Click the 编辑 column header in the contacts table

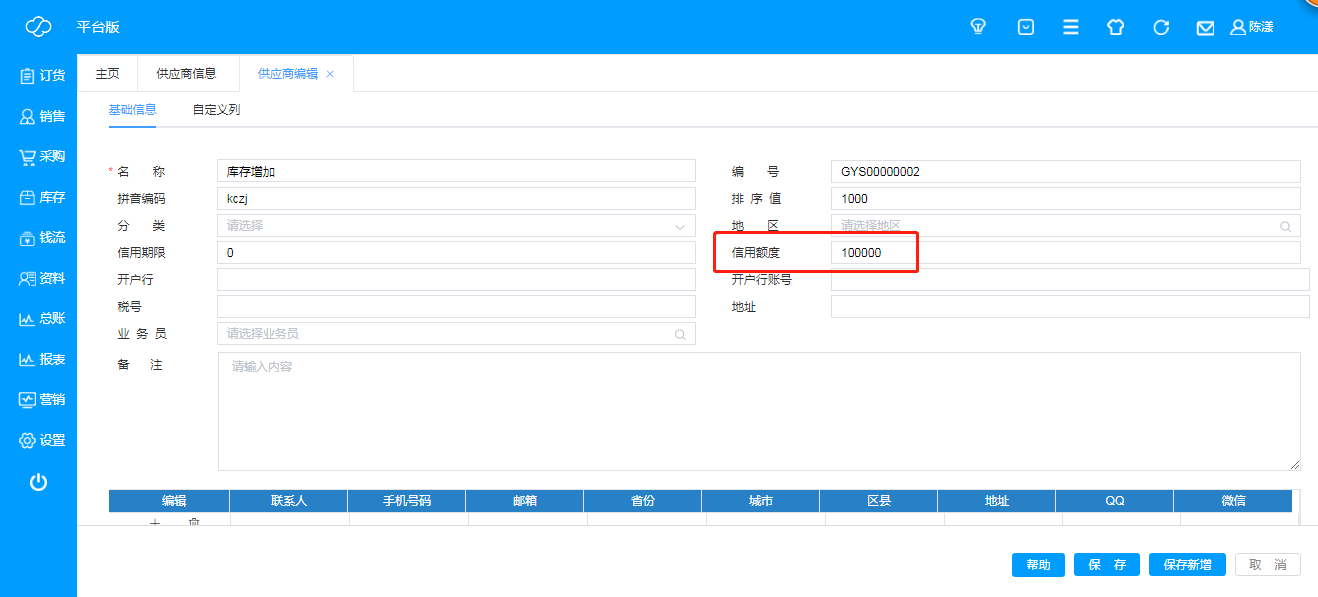pos(169,500)
